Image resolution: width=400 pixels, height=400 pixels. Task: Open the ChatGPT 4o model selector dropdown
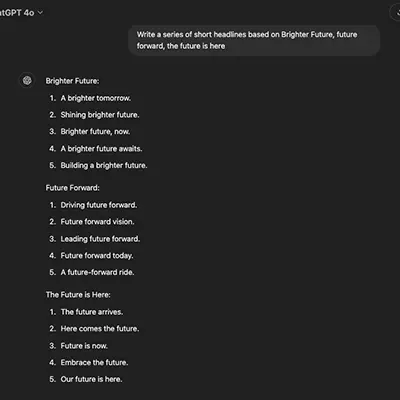click(x=21, y=13)
